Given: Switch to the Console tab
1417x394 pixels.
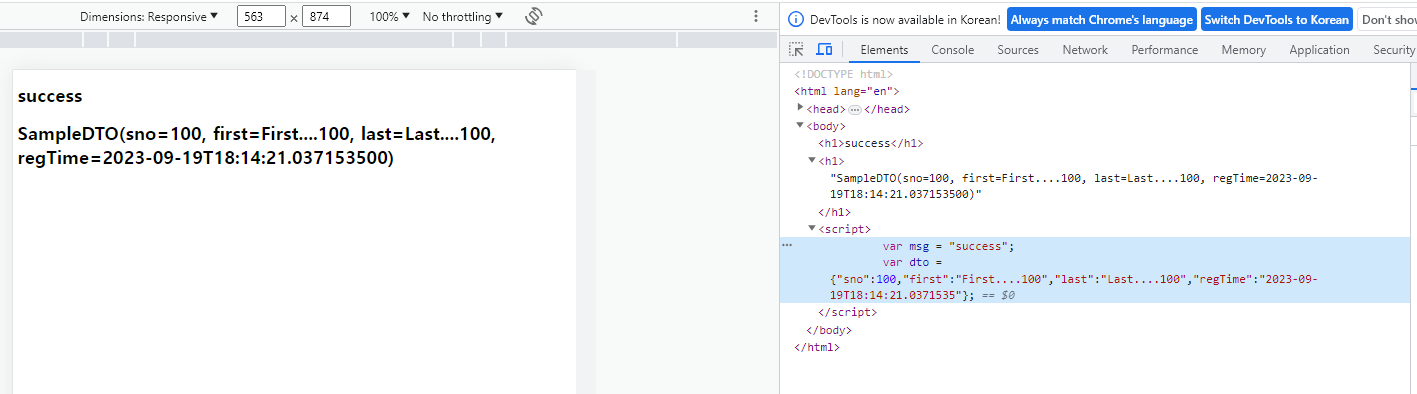Looking at the screenshot, I should [952, 49].
